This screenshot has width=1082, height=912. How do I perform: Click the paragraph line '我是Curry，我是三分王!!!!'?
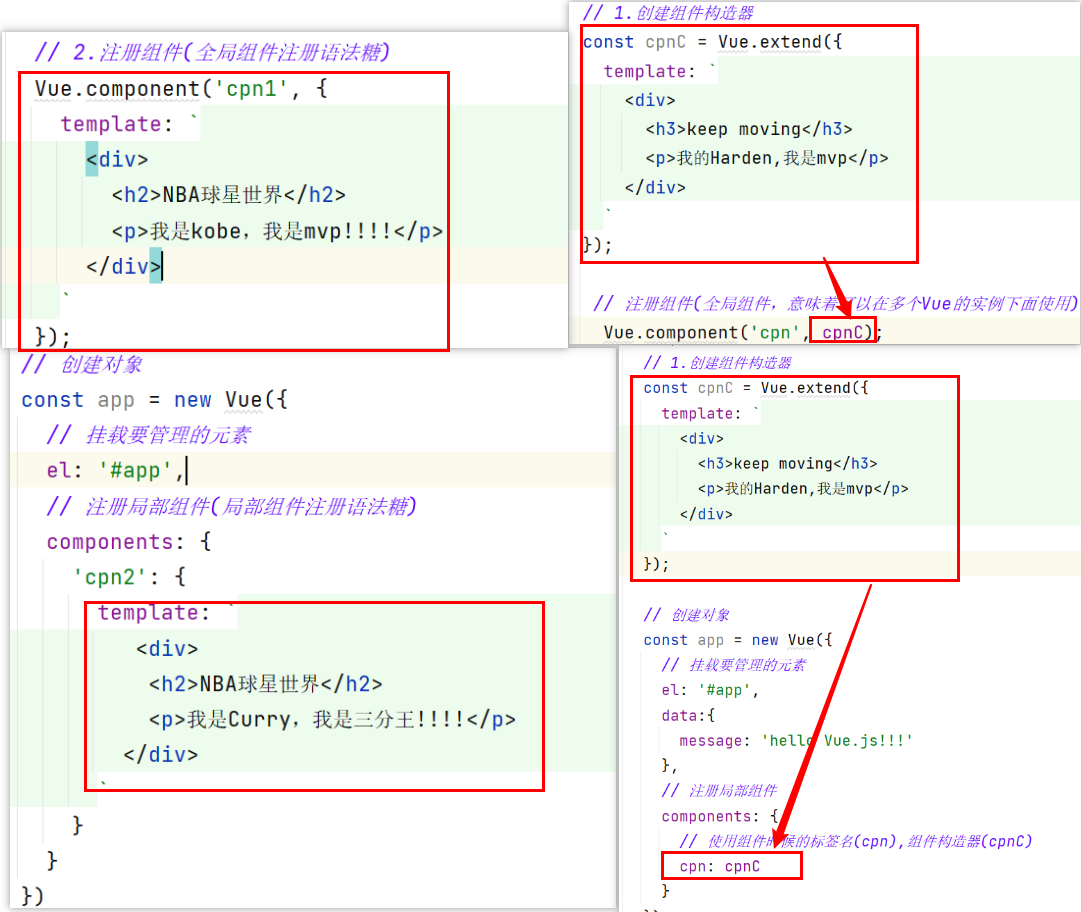click(332, 719)
